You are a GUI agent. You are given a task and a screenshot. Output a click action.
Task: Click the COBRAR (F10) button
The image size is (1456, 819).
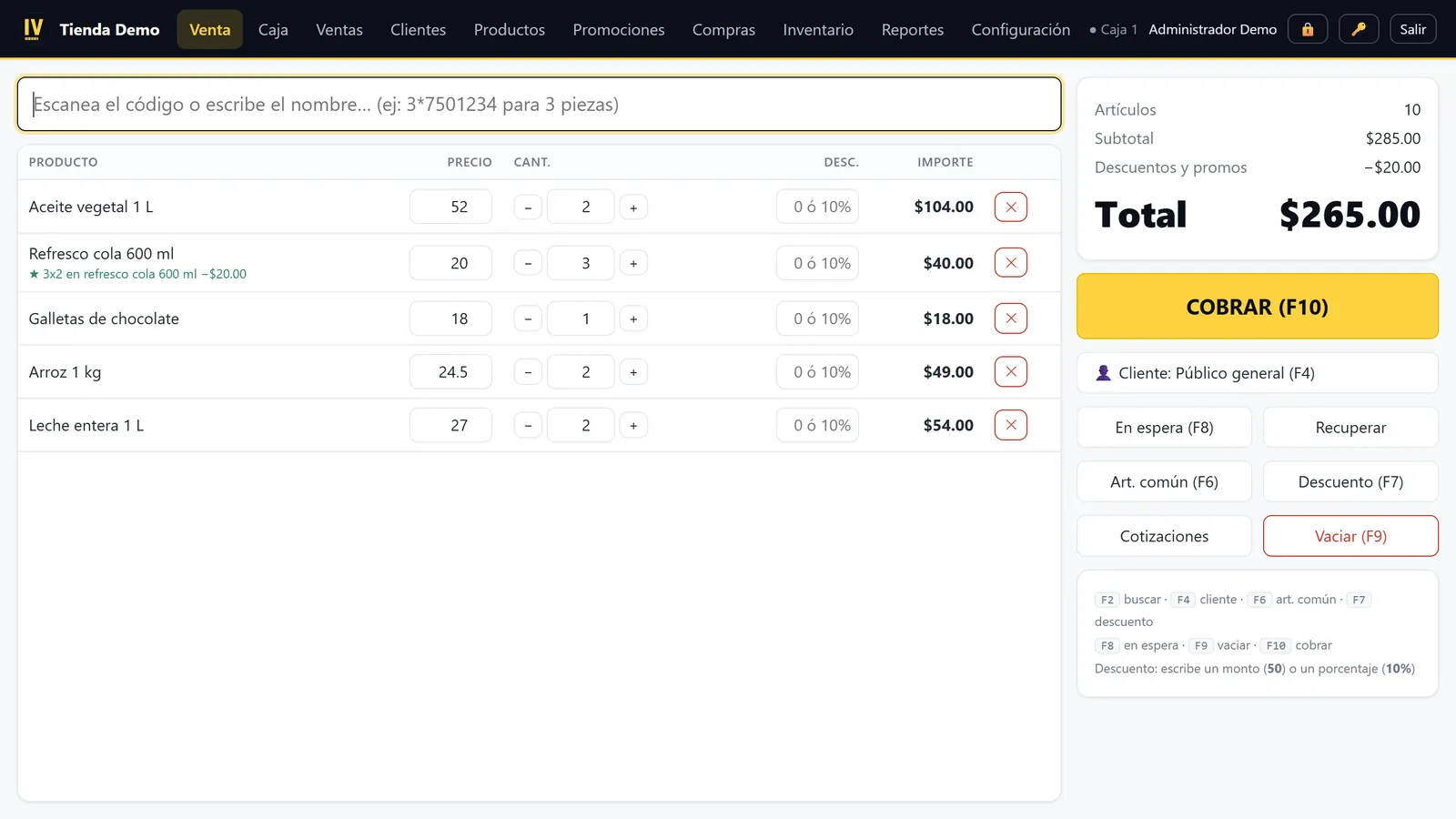point(1258,307)
